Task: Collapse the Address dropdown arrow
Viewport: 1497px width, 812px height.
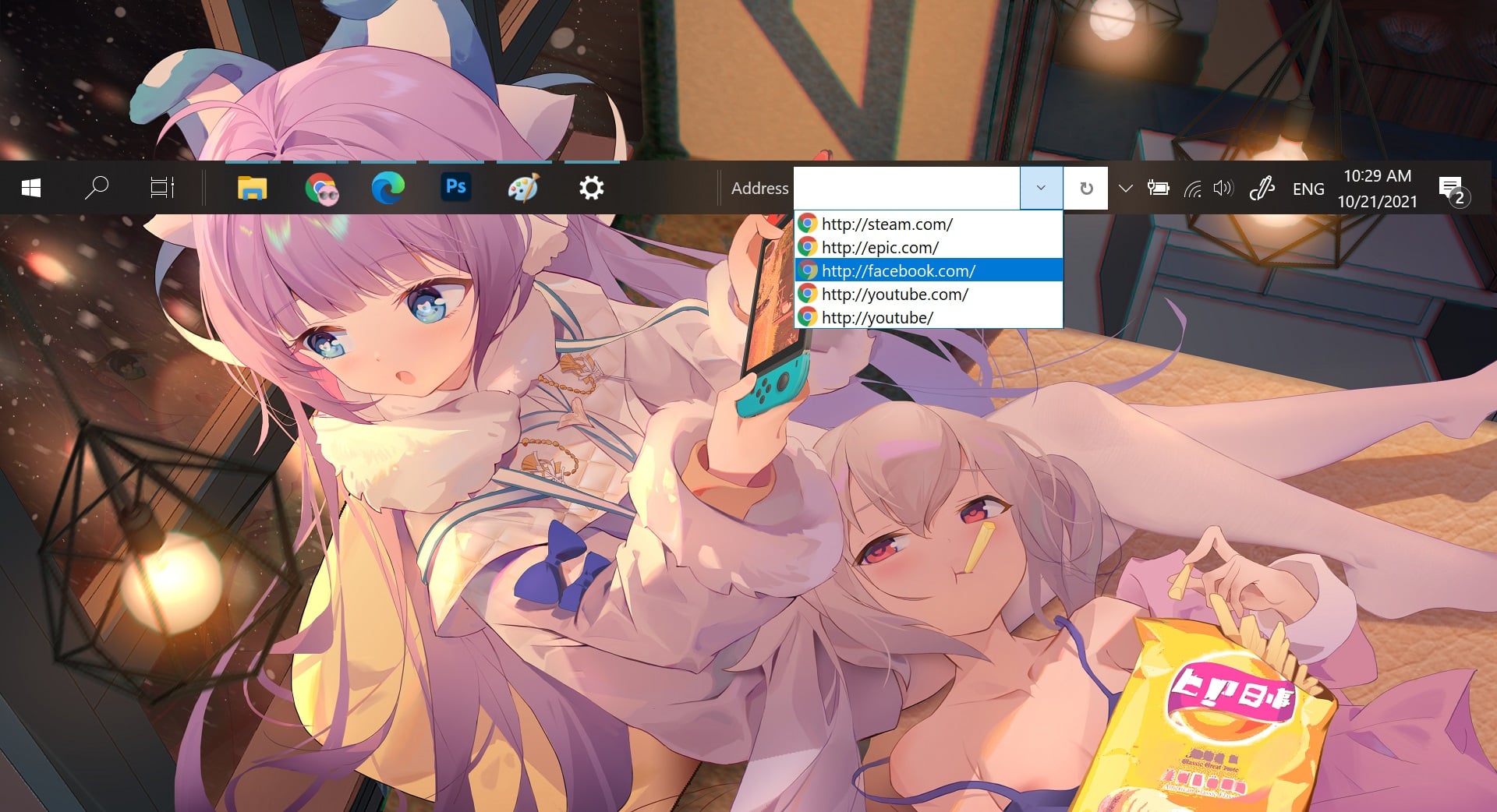Action: tap(1041, 188)
